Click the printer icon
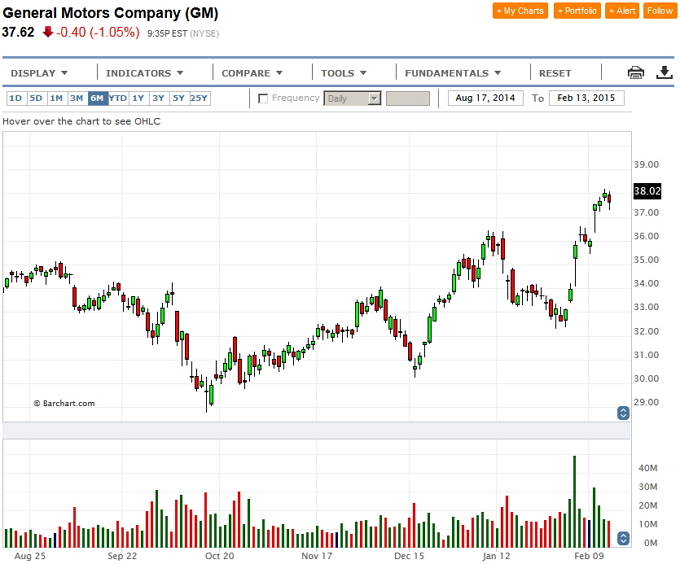The image size is (680, 564). coord(636,72)
